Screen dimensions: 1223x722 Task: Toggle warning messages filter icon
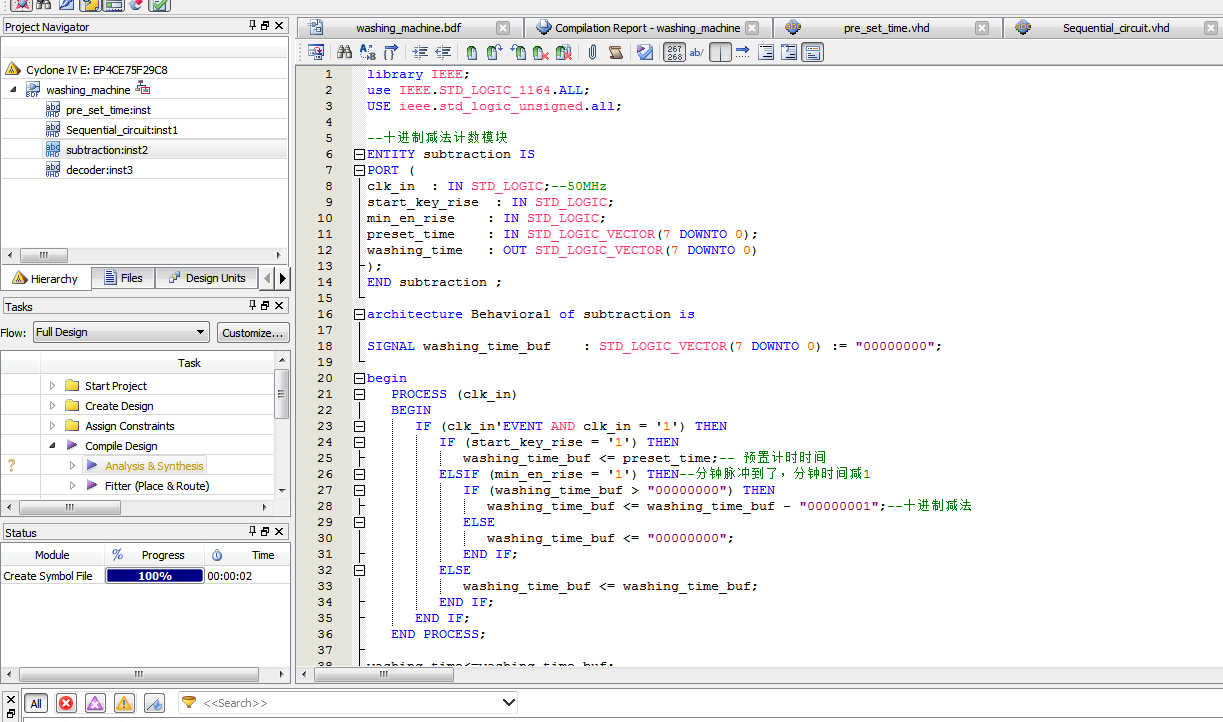(x=124, y=703)
